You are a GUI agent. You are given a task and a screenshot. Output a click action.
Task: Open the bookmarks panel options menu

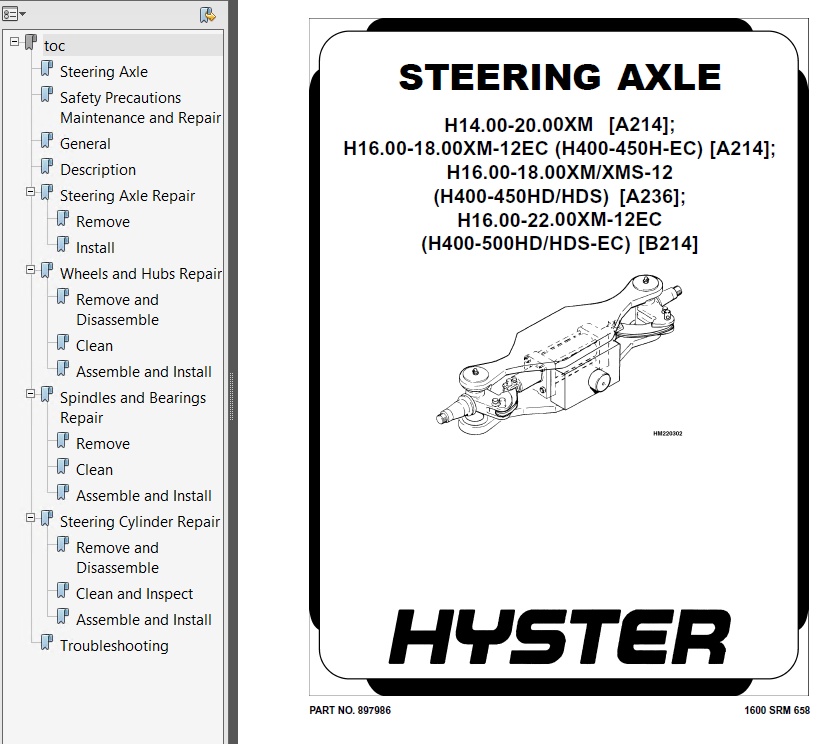coord(14,14)
